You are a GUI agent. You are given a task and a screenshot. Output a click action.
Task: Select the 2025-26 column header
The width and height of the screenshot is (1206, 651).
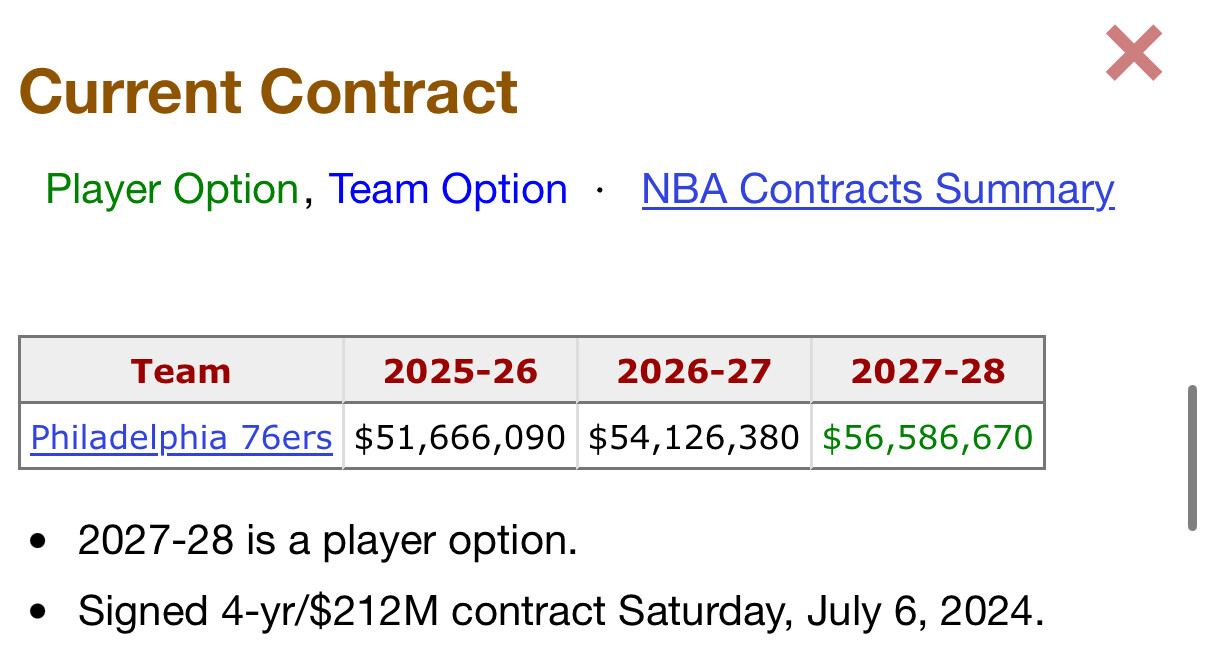pyautogui.click(x=460, y=371)
